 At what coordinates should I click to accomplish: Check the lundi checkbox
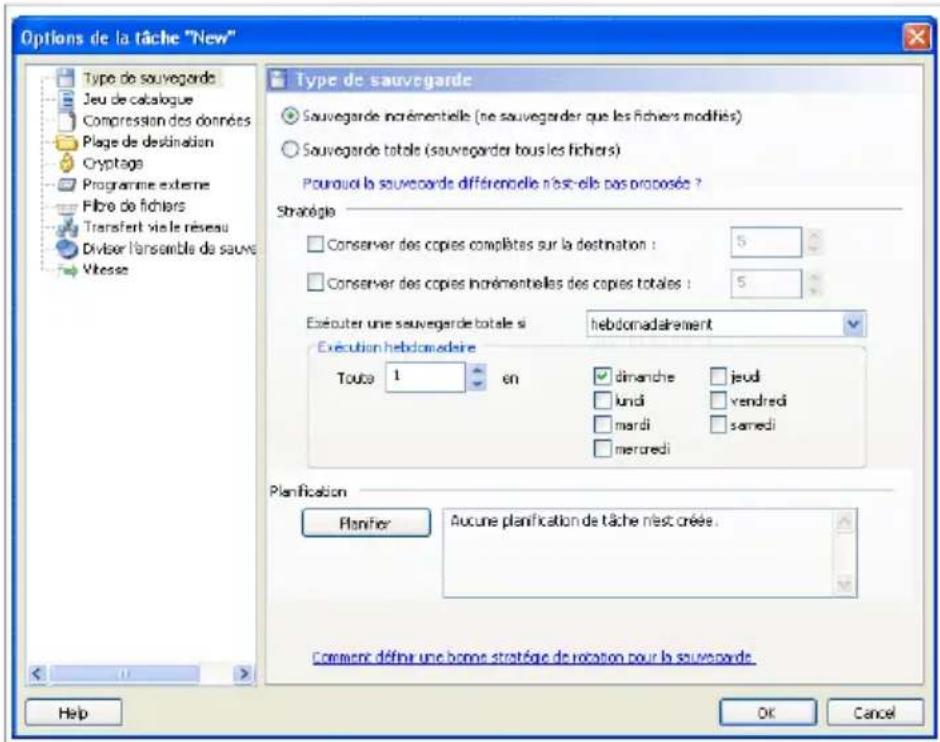click(602, 400)
